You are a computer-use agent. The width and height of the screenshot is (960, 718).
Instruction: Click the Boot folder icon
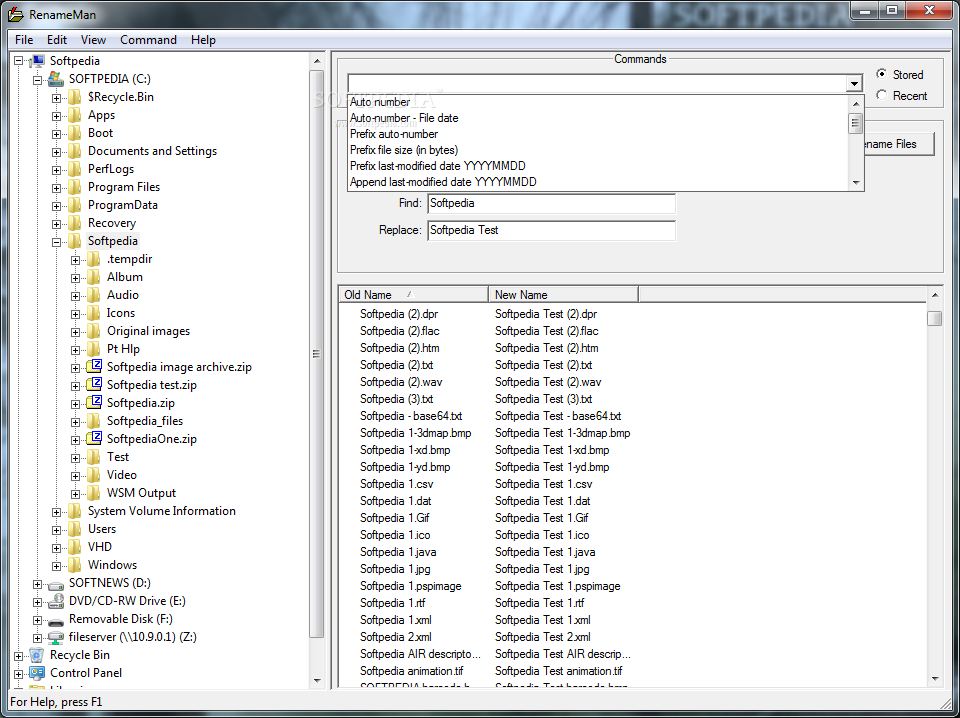(75, 133)
